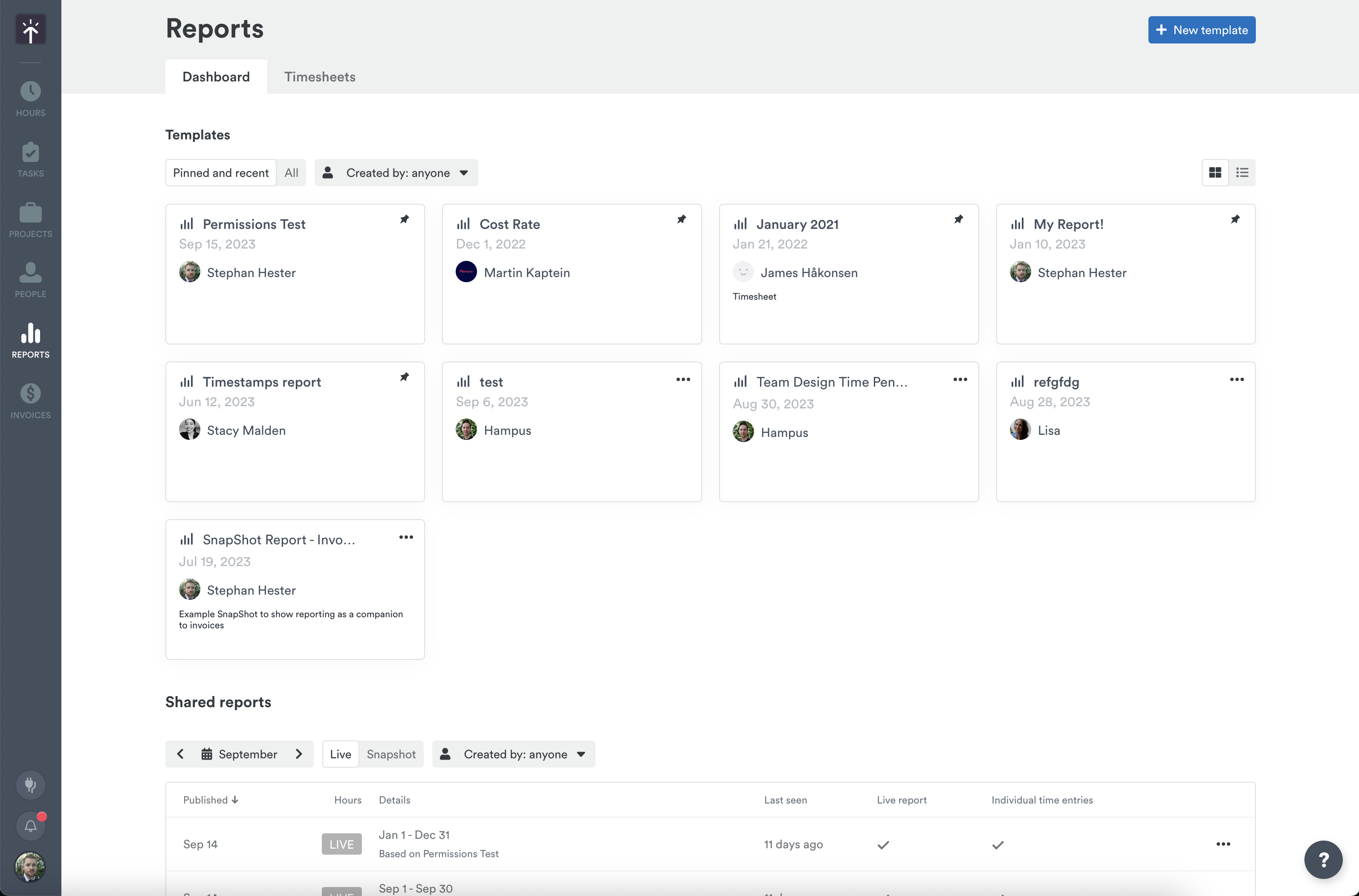Open the Created by: anyone filter dropdown

tap(396, 173)
